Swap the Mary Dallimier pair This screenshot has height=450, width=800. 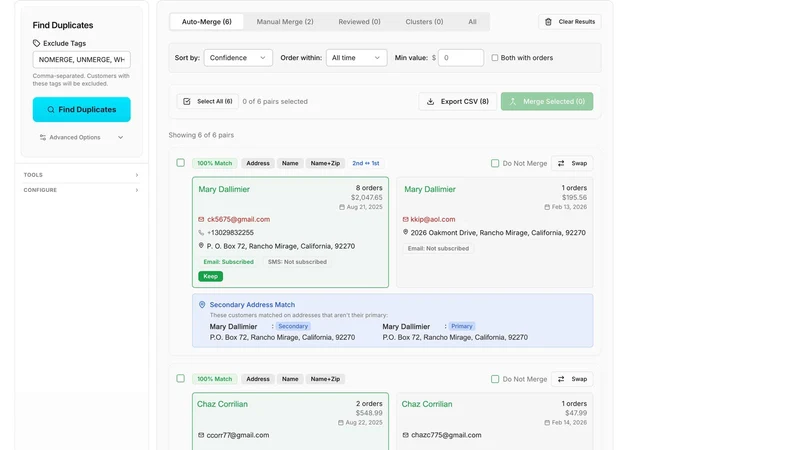[572, 163]
